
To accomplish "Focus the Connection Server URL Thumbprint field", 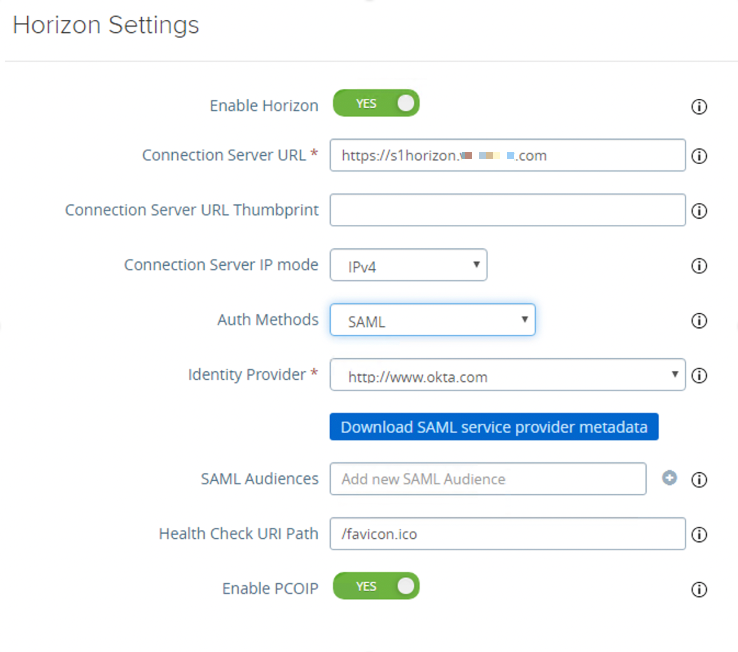I will [507, 210].
